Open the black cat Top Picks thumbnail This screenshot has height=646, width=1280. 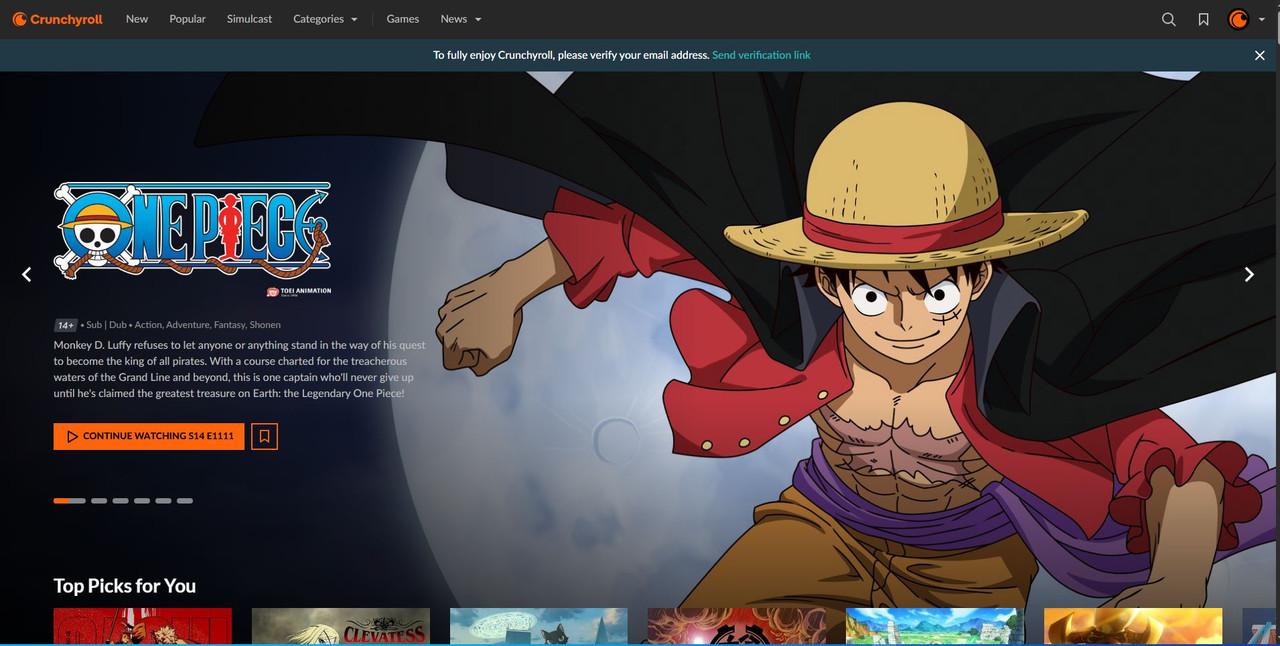(x=539, y=626)
